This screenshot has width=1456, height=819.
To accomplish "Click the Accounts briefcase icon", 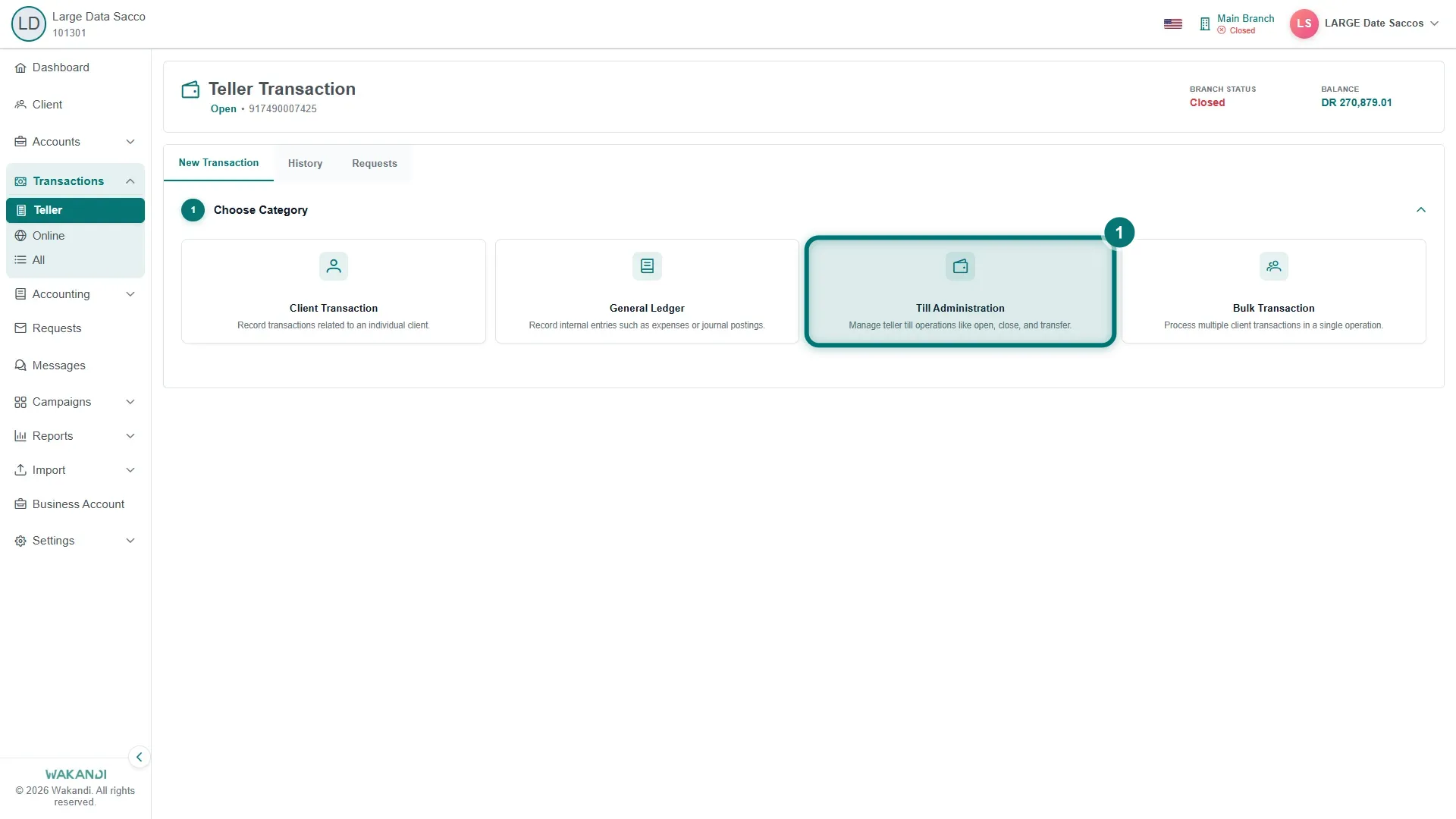I will click(x=20, y=142).
